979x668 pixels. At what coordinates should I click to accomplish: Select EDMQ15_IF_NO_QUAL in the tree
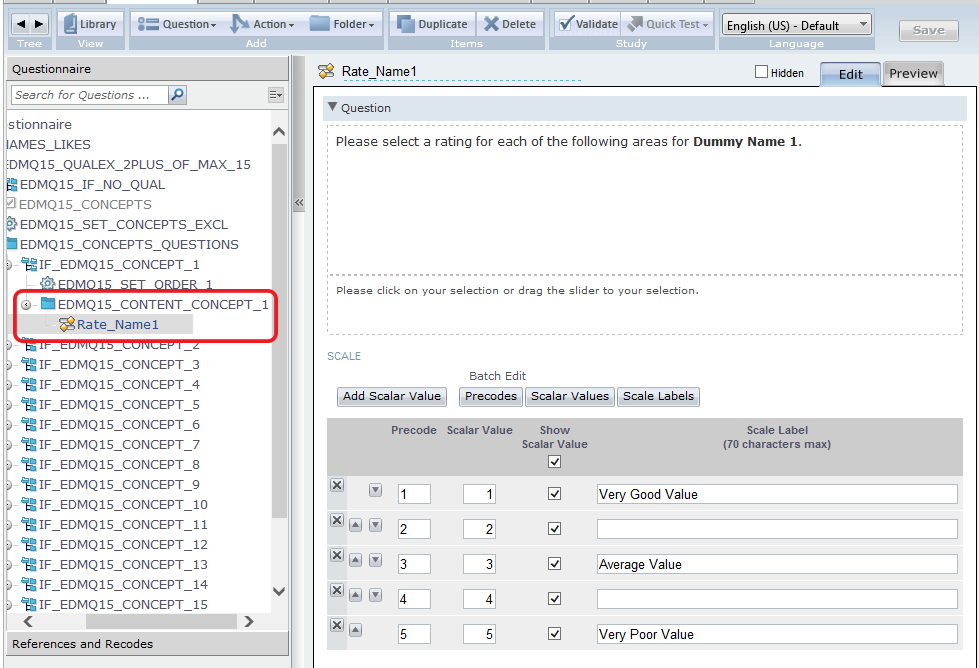click(92, 185)
